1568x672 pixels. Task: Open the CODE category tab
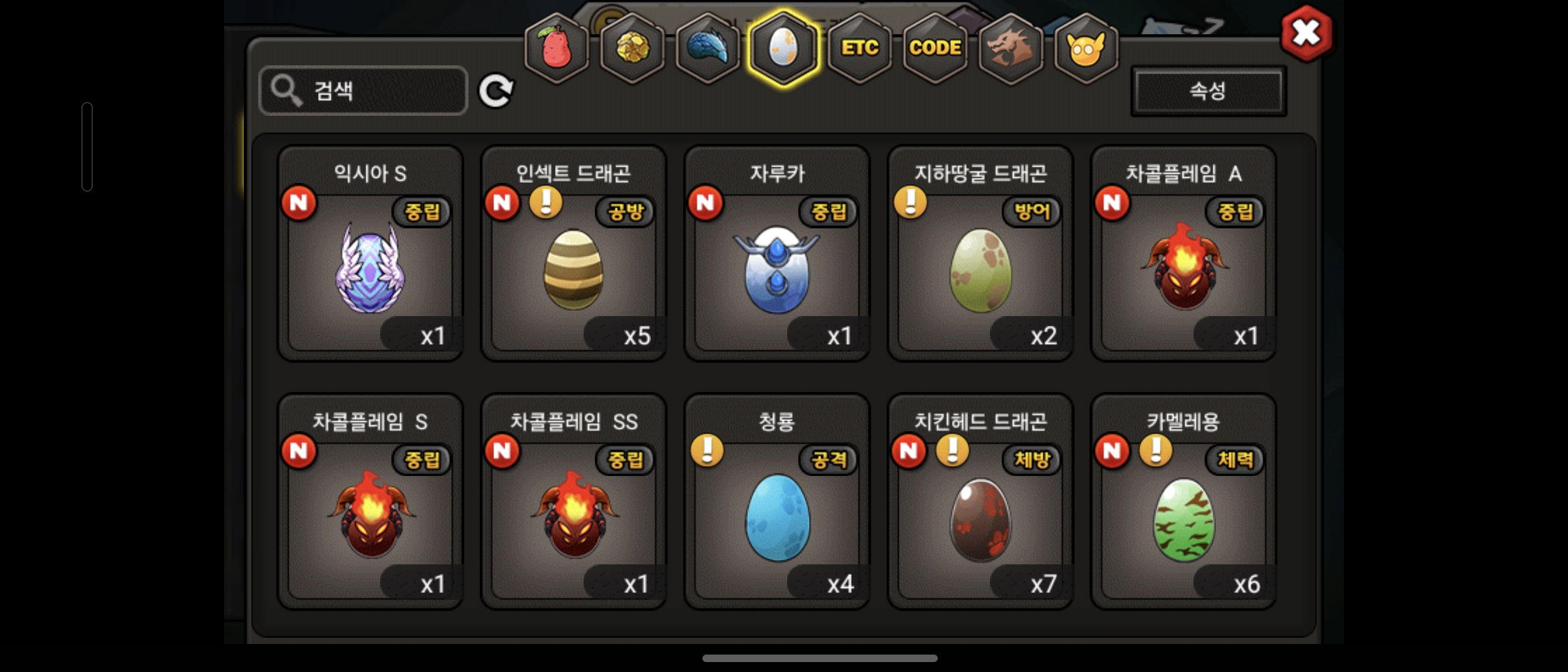[935, 48]
